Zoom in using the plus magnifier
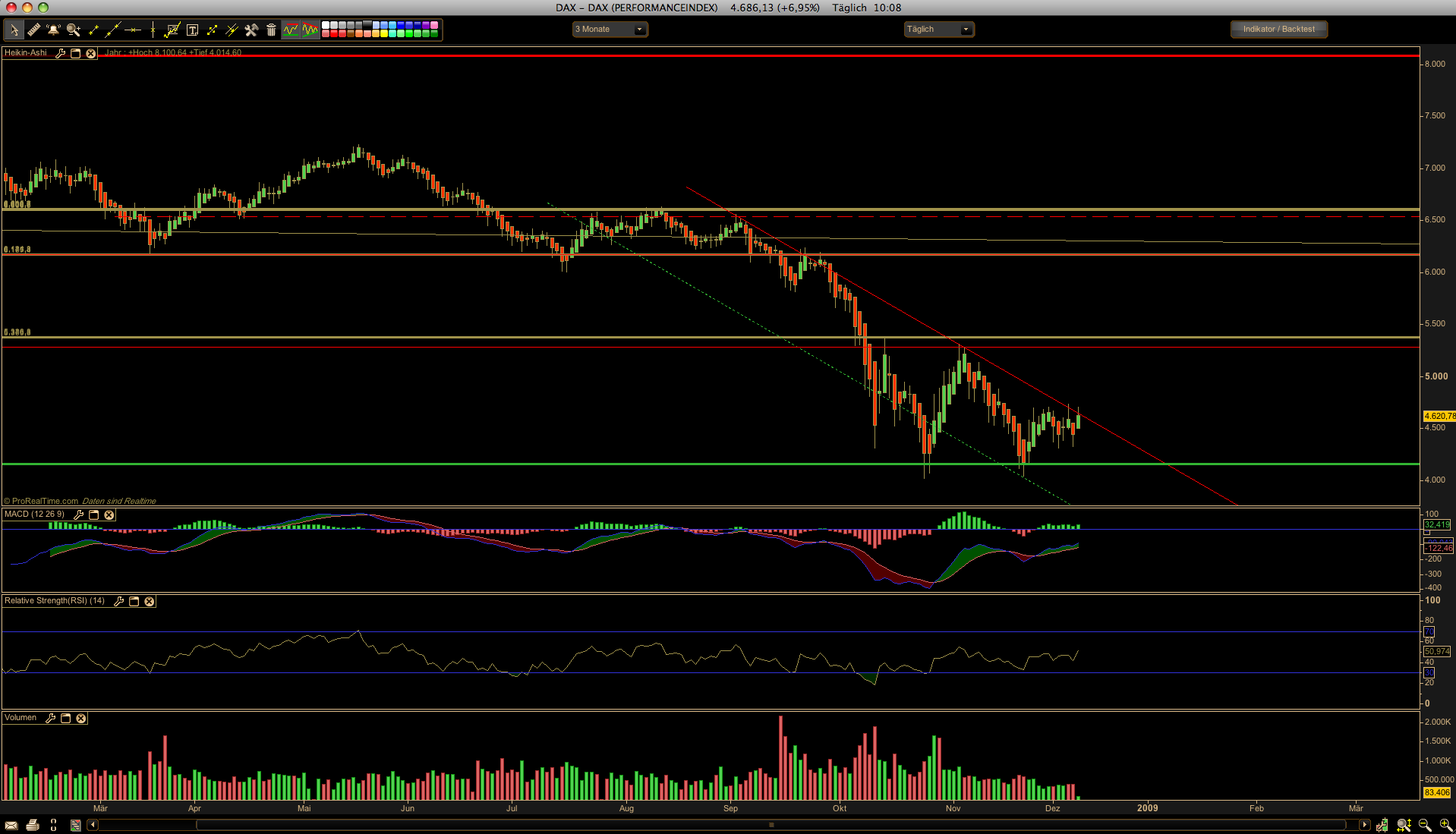The width and height of the screenshot is (1456, 834). (x=1445, y=825)
